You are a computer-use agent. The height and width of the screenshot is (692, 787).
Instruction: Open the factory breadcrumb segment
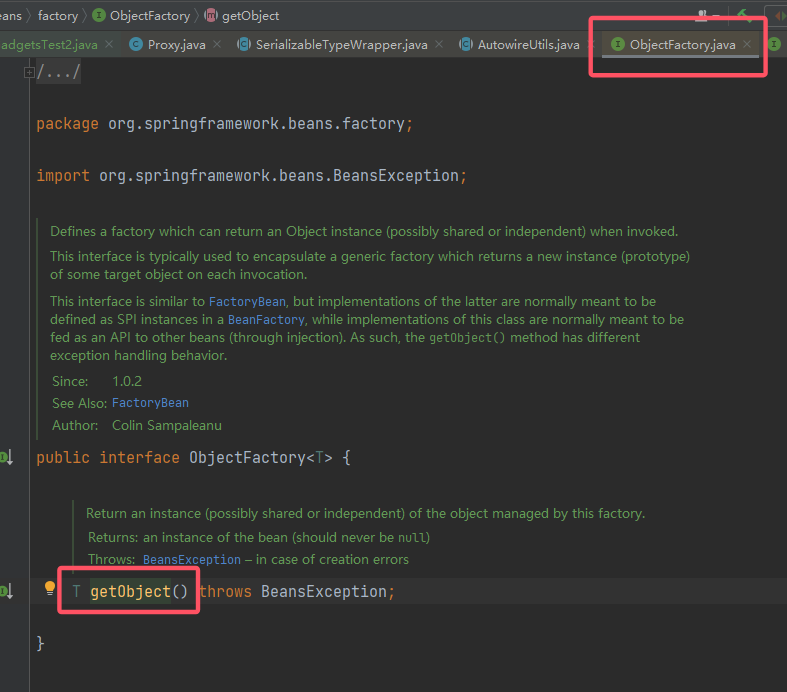tap(58, 16)
